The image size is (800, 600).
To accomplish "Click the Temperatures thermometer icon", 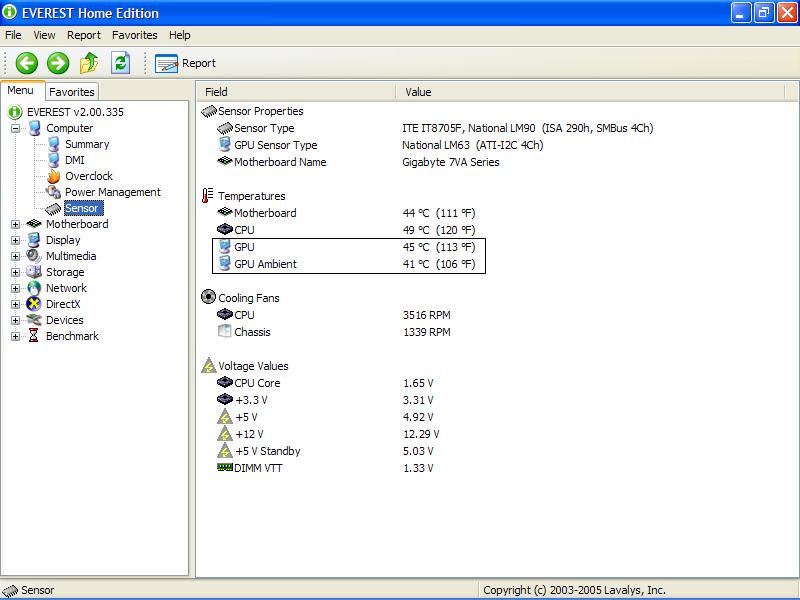I will 207,196.
